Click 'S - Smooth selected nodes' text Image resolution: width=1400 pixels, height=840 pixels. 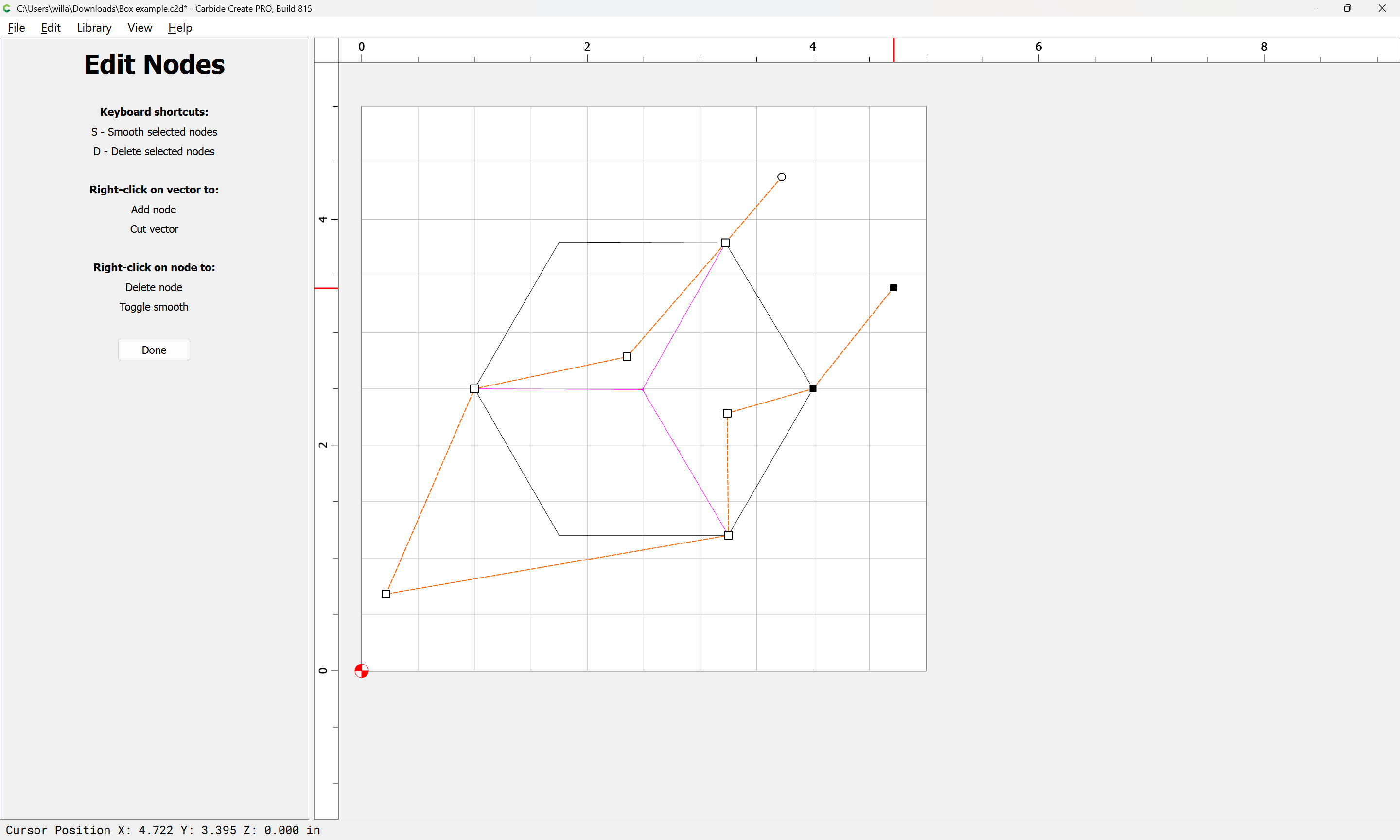click(154, 132)
